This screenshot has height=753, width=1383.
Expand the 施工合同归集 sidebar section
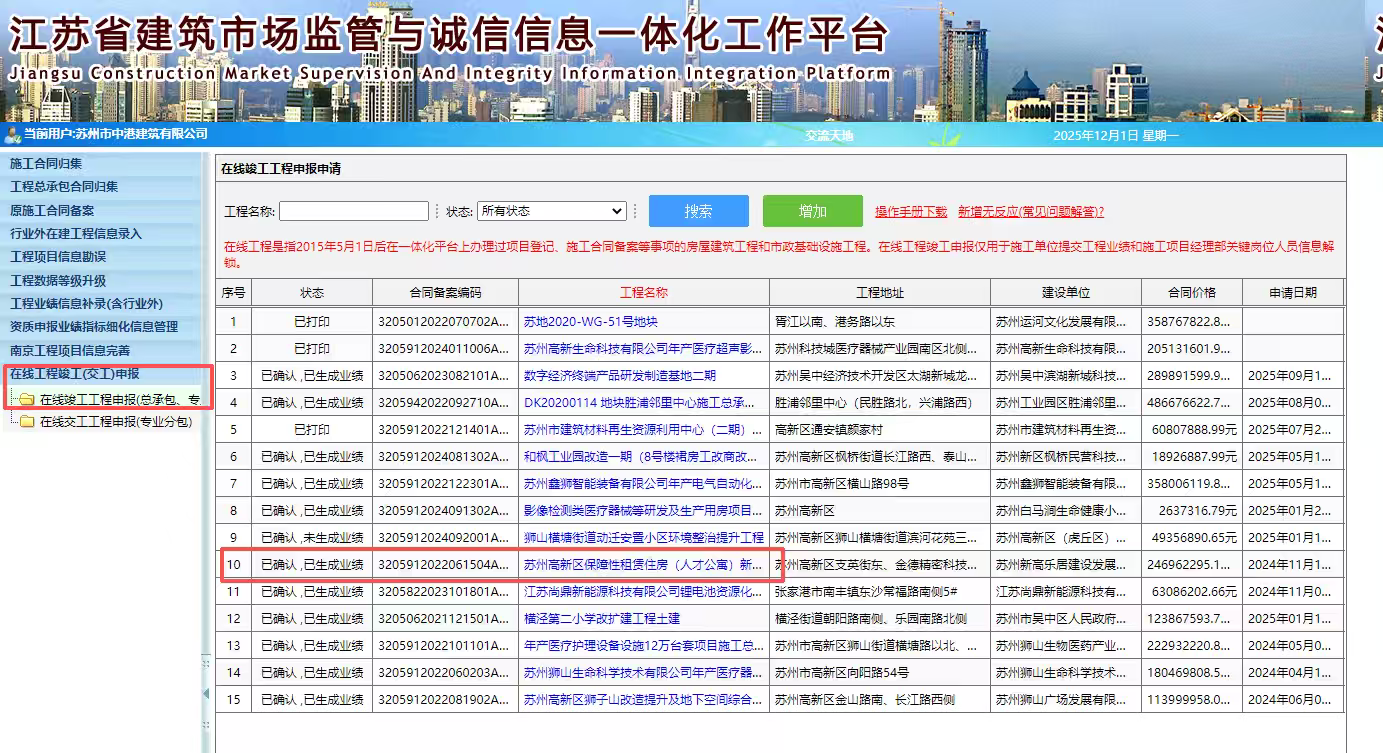click(x=46, y=163)
